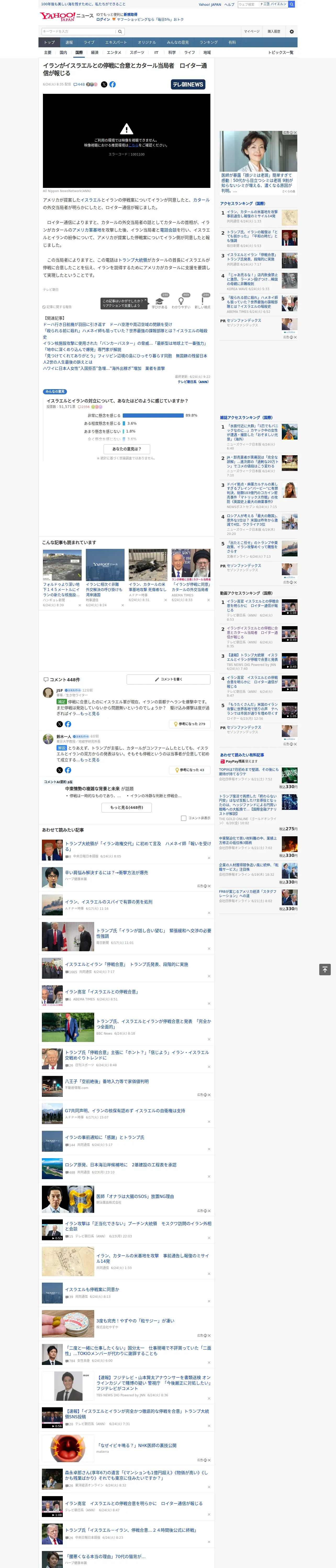Click もっと見る(448件) button

(x=127, y=808)
